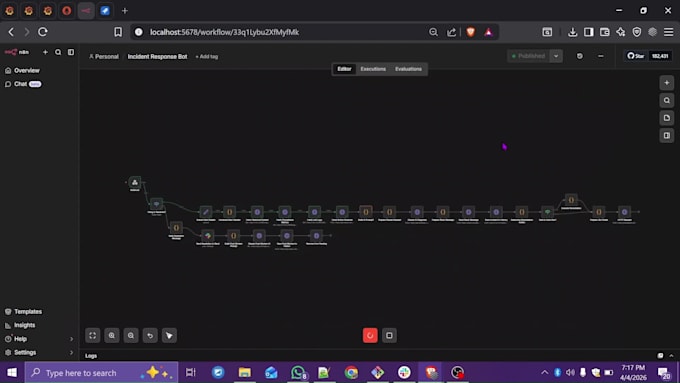Stop the current workflow execution
The image size is (680, 383).
389,335
